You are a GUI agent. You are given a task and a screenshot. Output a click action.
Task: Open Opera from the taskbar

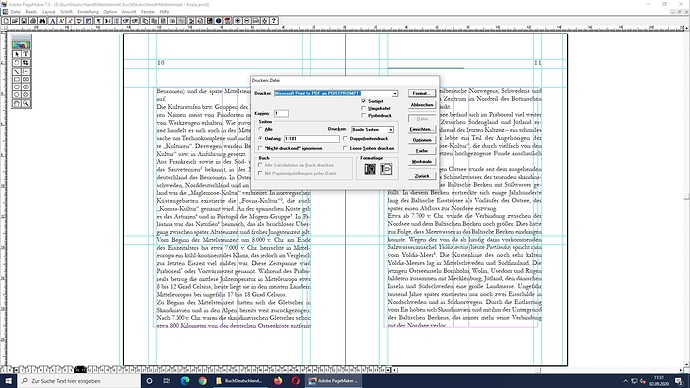(296, 381)
